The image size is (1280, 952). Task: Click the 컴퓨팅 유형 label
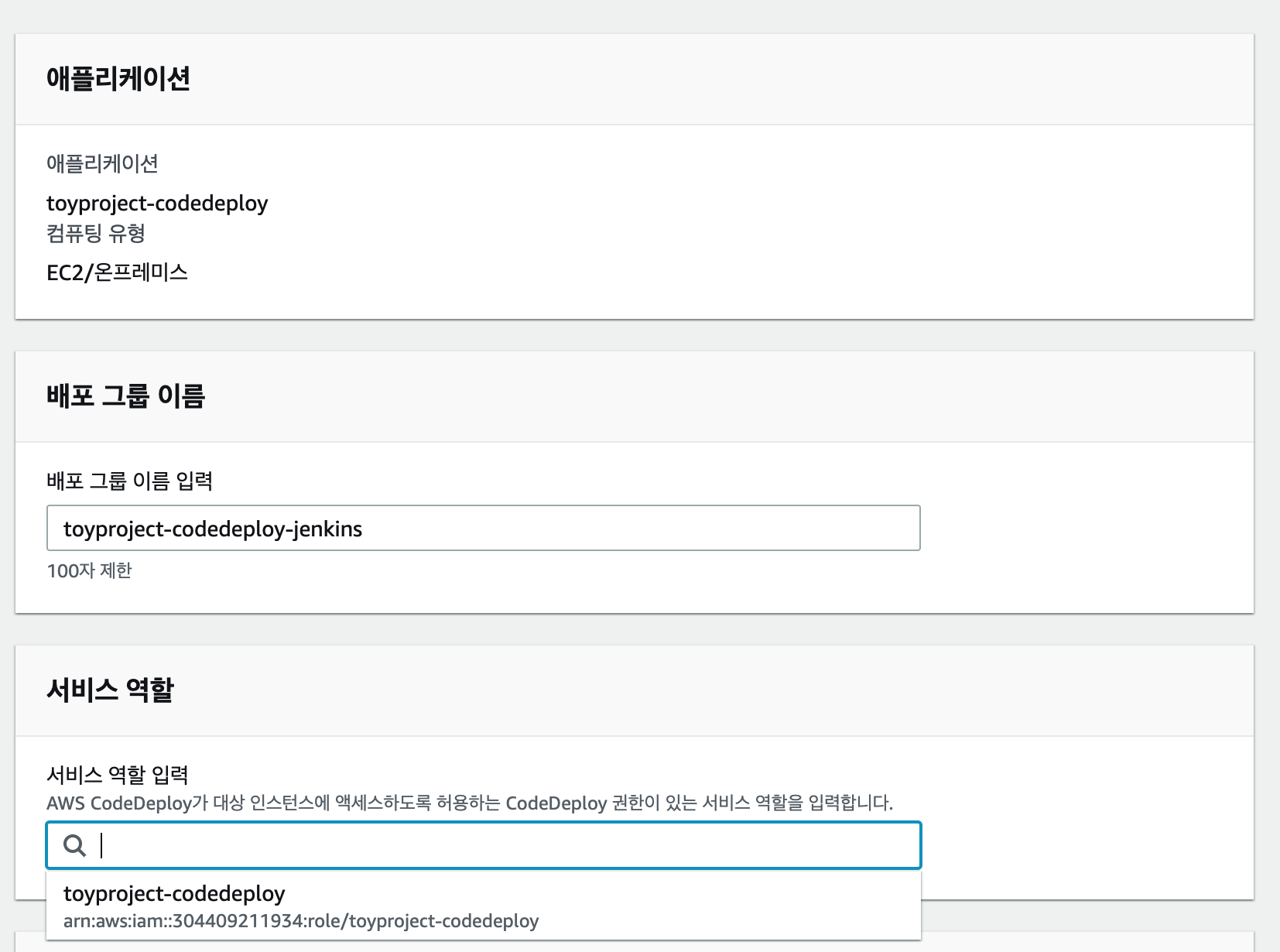tap(96, 234)
